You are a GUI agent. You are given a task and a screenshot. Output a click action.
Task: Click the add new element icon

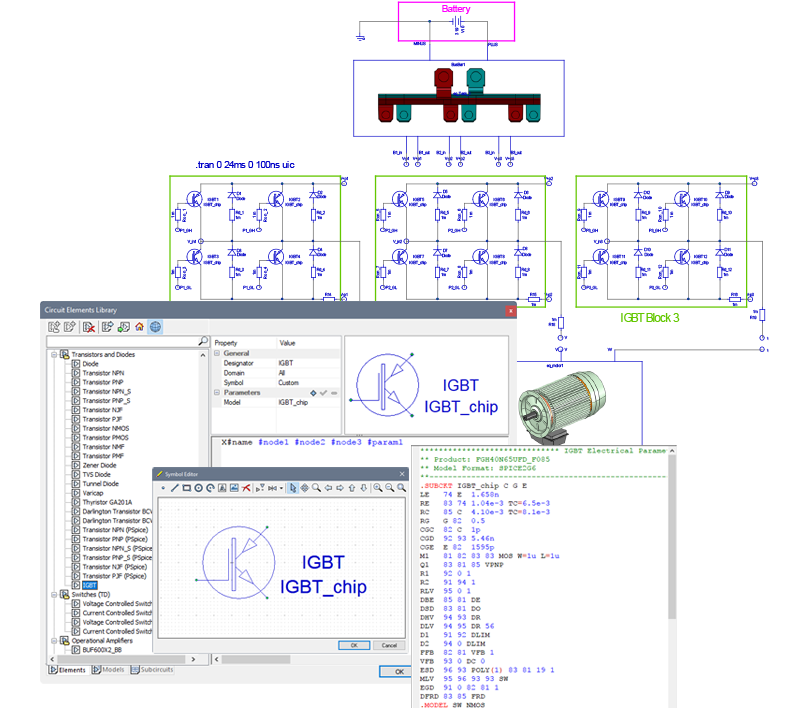[x=69, y=327]
